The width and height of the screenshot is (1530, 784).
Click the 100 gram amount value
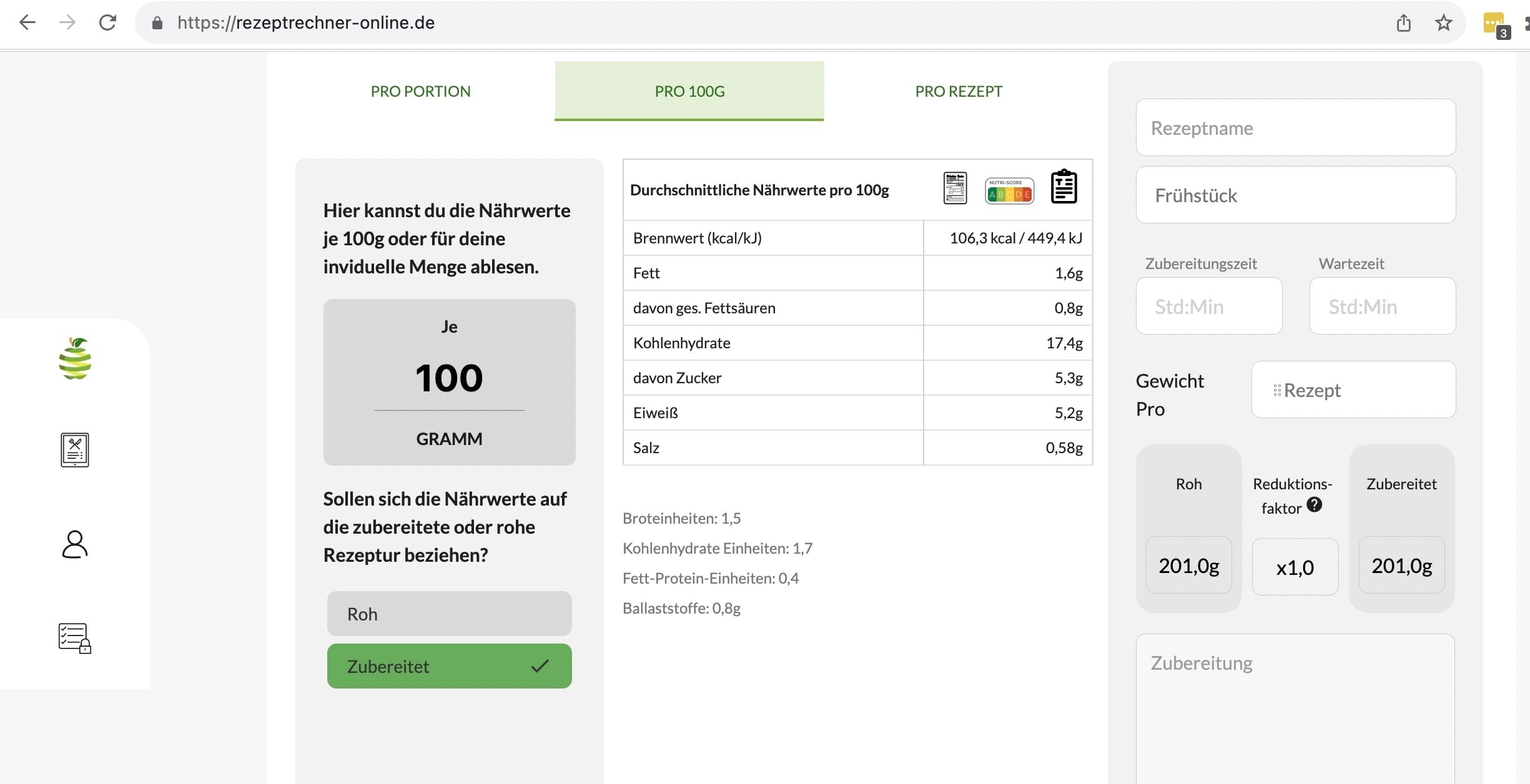point(449,378)
